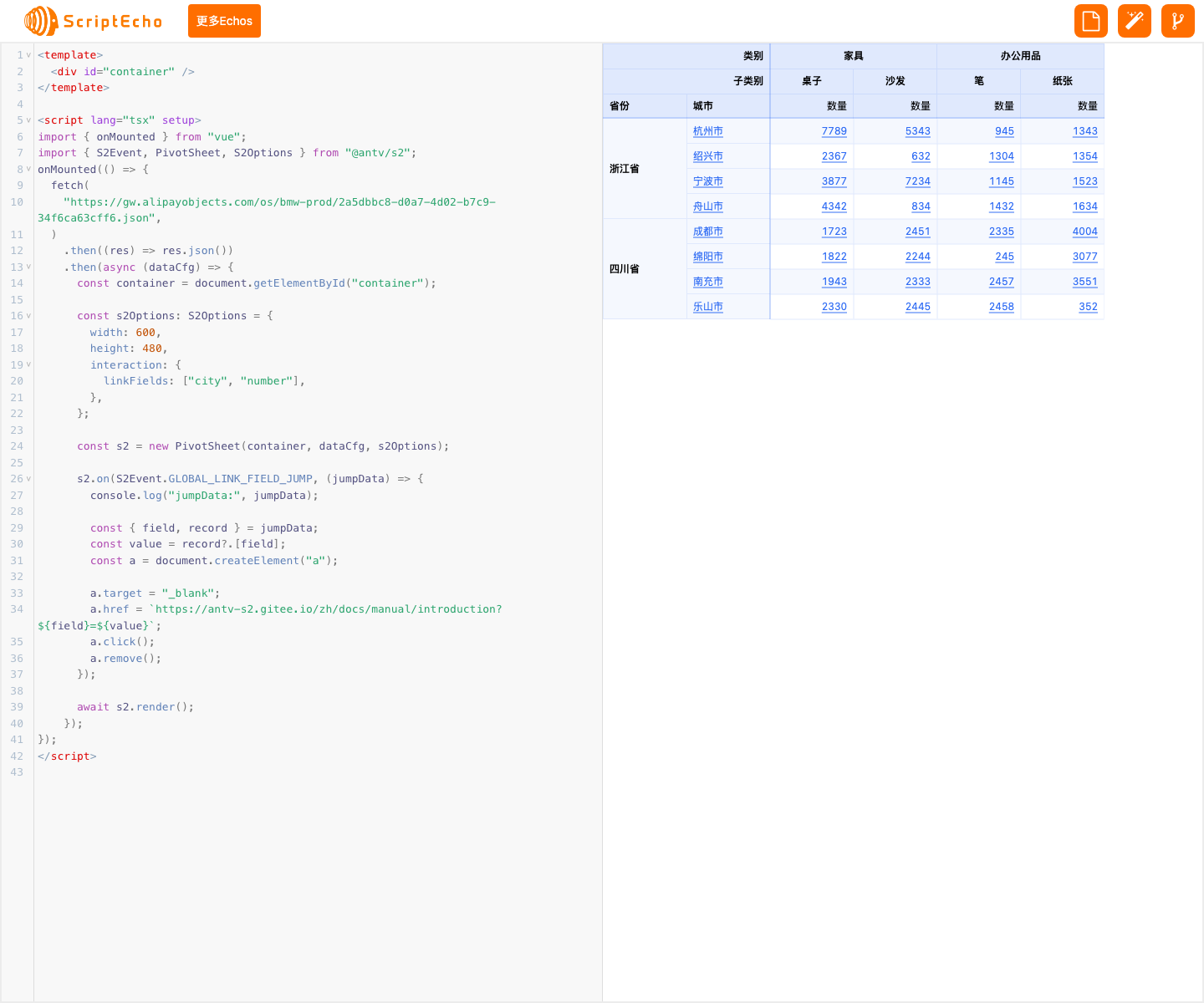Open the 南充市 city link
The height and width of the screenshot is (1003, 1204).
tap(708, 282)
